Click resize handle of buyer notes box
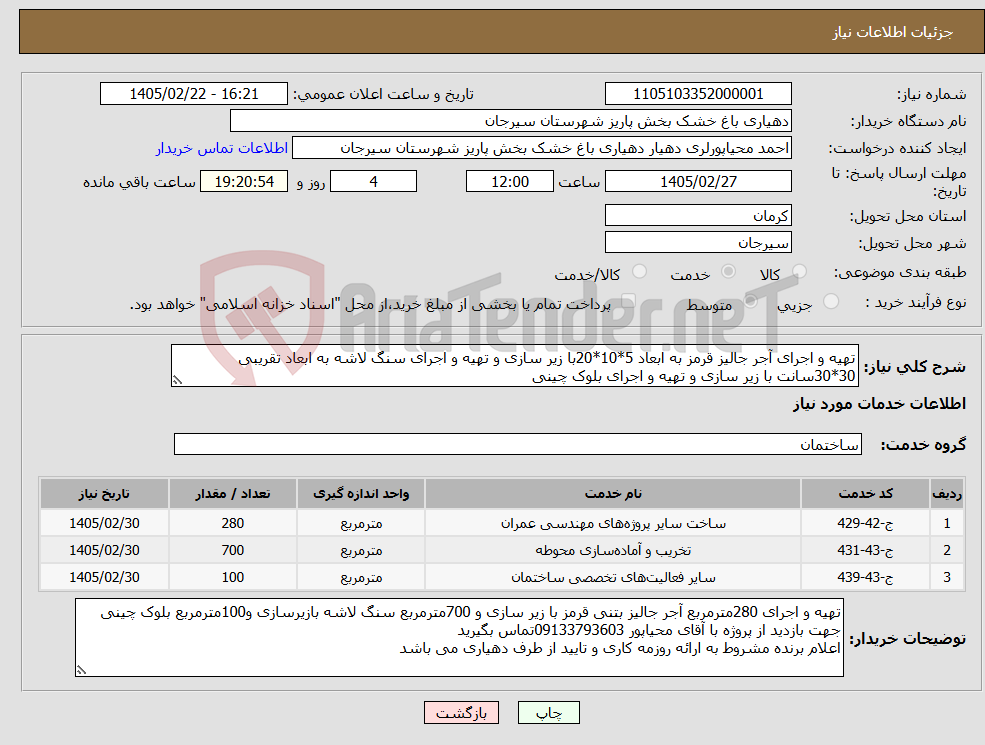 [81, 670]
